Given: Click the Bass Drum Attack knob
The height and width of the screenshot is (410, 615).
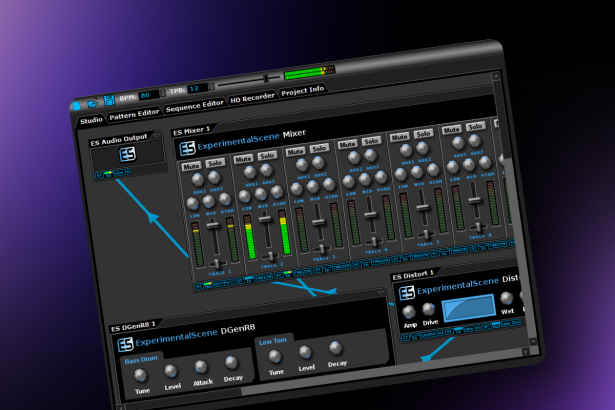Looking at the screenshot, I should pos(201,367).
